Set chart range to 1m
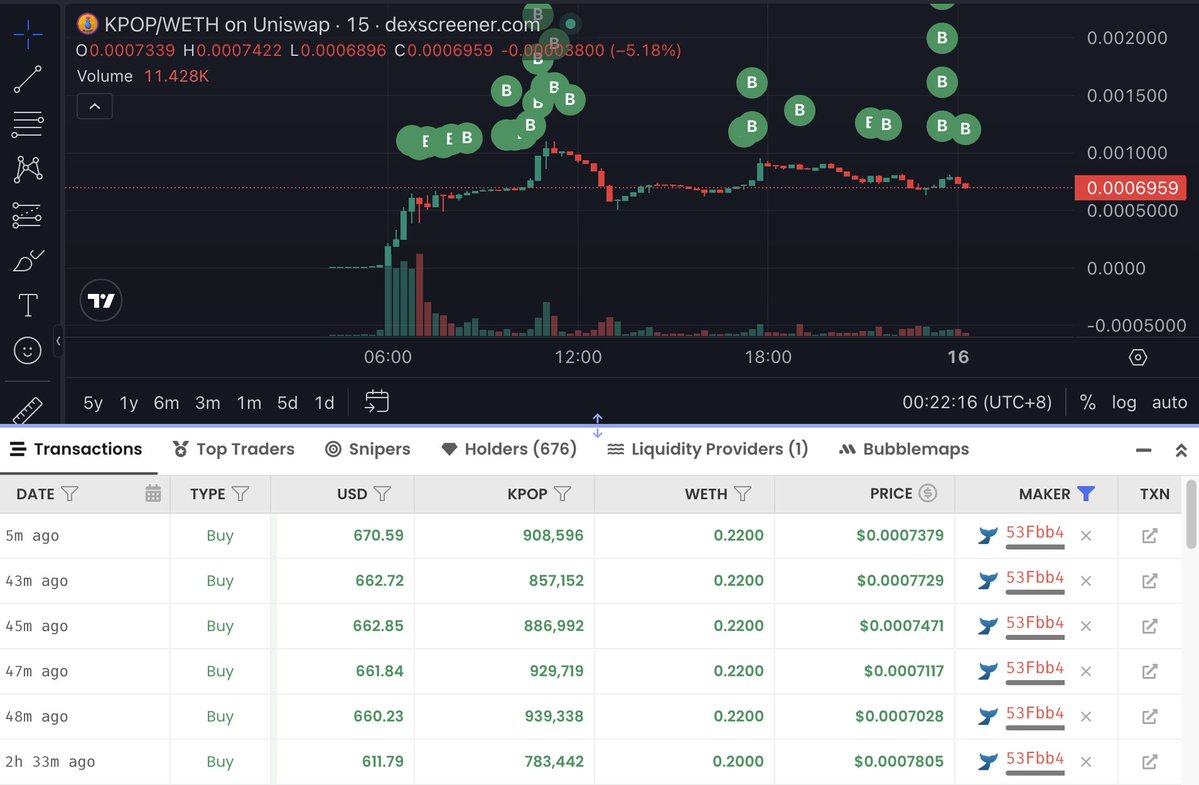 click(249, 403)
